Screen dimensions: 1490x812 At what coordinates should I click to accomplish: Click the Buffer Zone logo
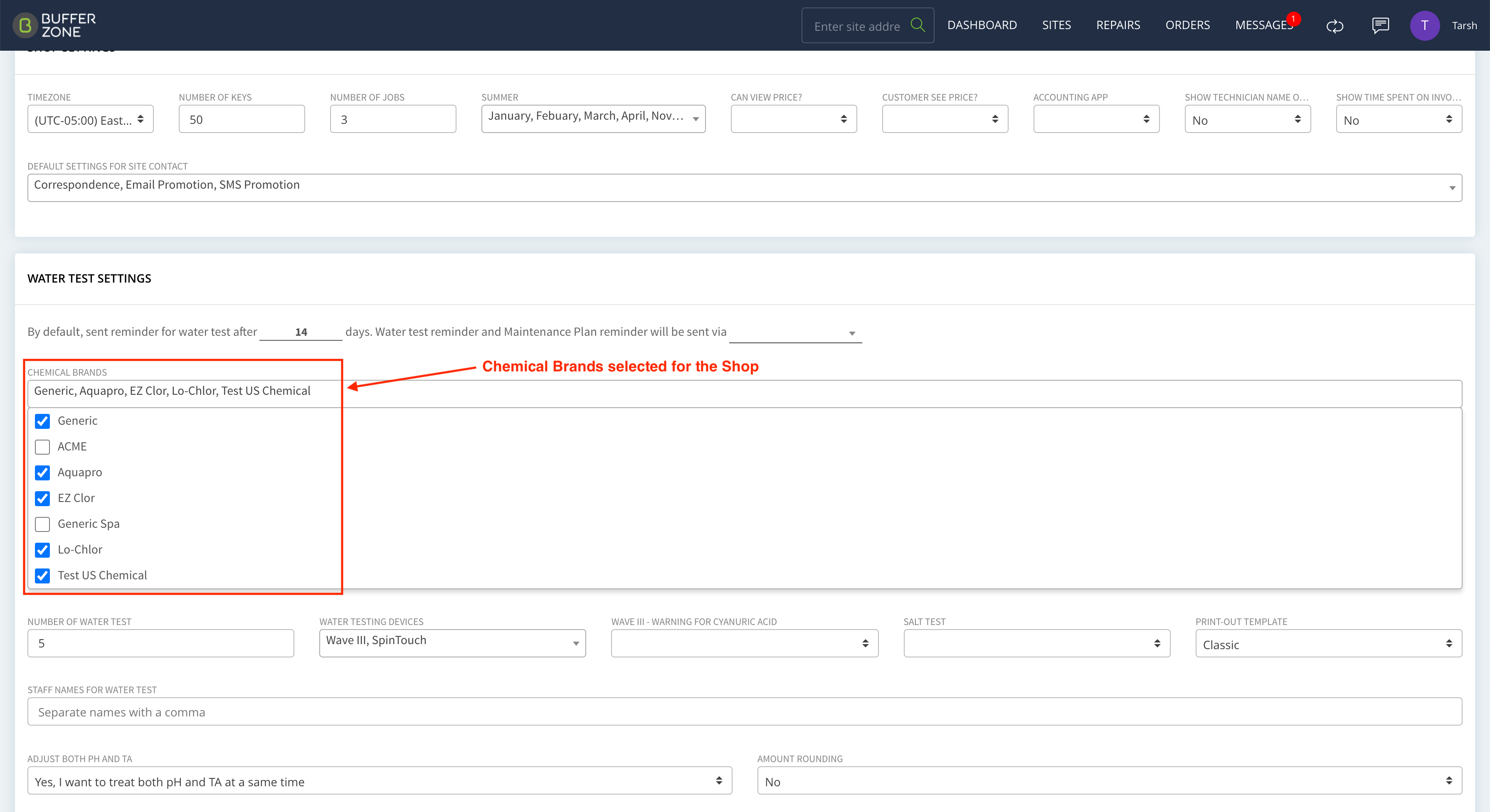(54, 25)
